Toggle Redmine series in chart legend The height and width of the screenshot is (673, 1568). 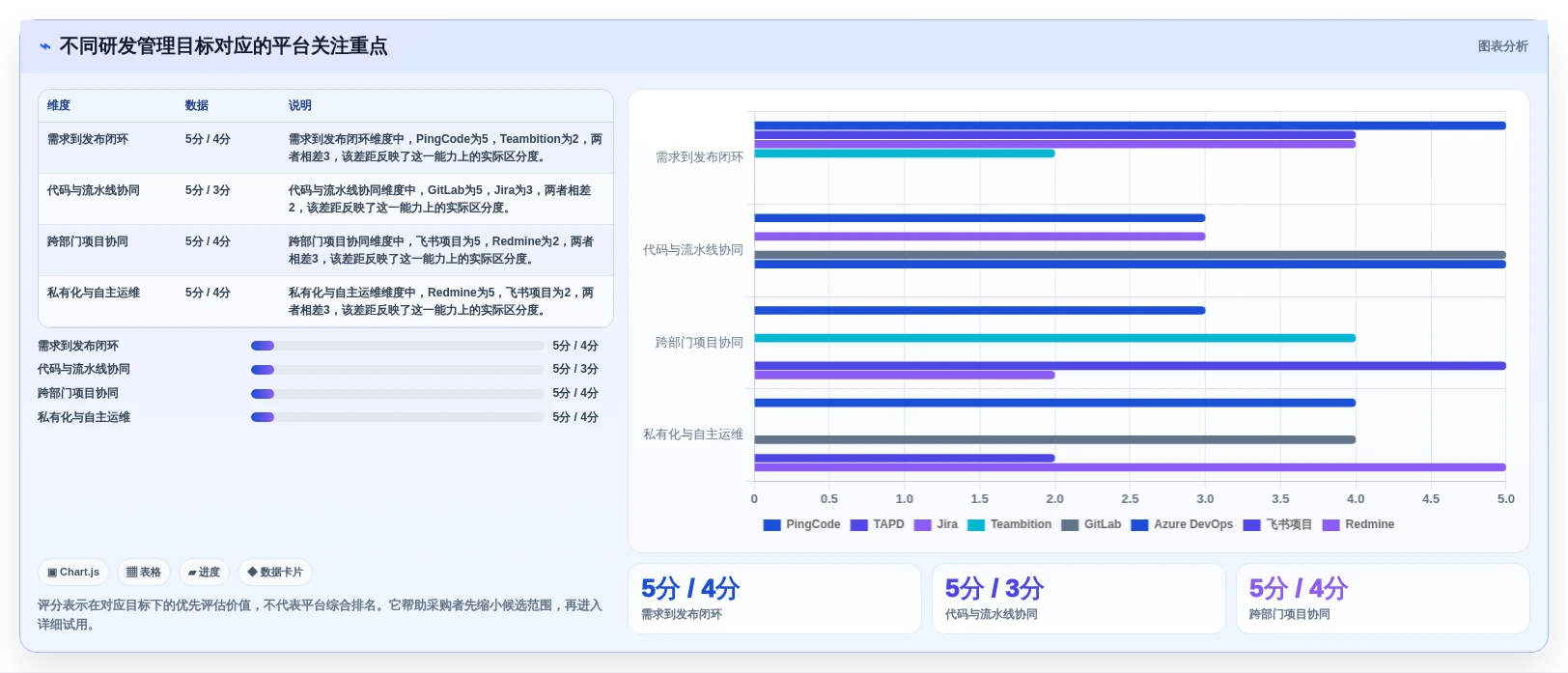(x=1358, y=524)
